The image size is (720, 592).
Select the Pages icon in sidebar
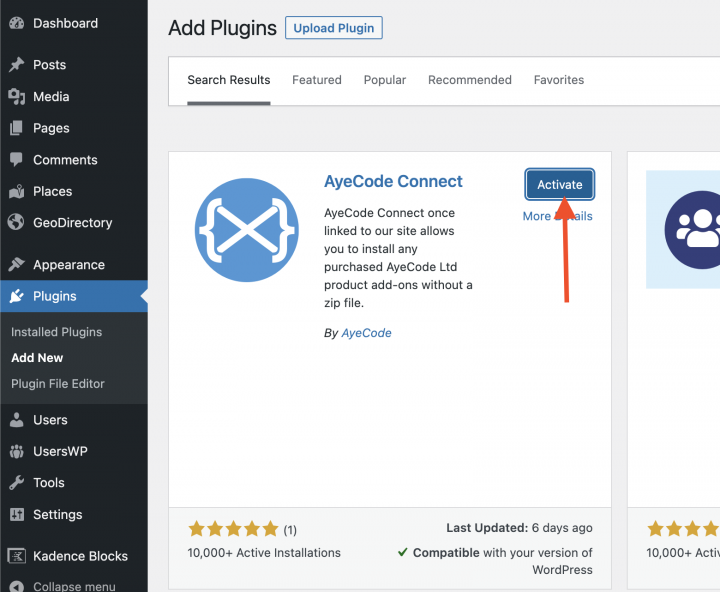[16, 128]
